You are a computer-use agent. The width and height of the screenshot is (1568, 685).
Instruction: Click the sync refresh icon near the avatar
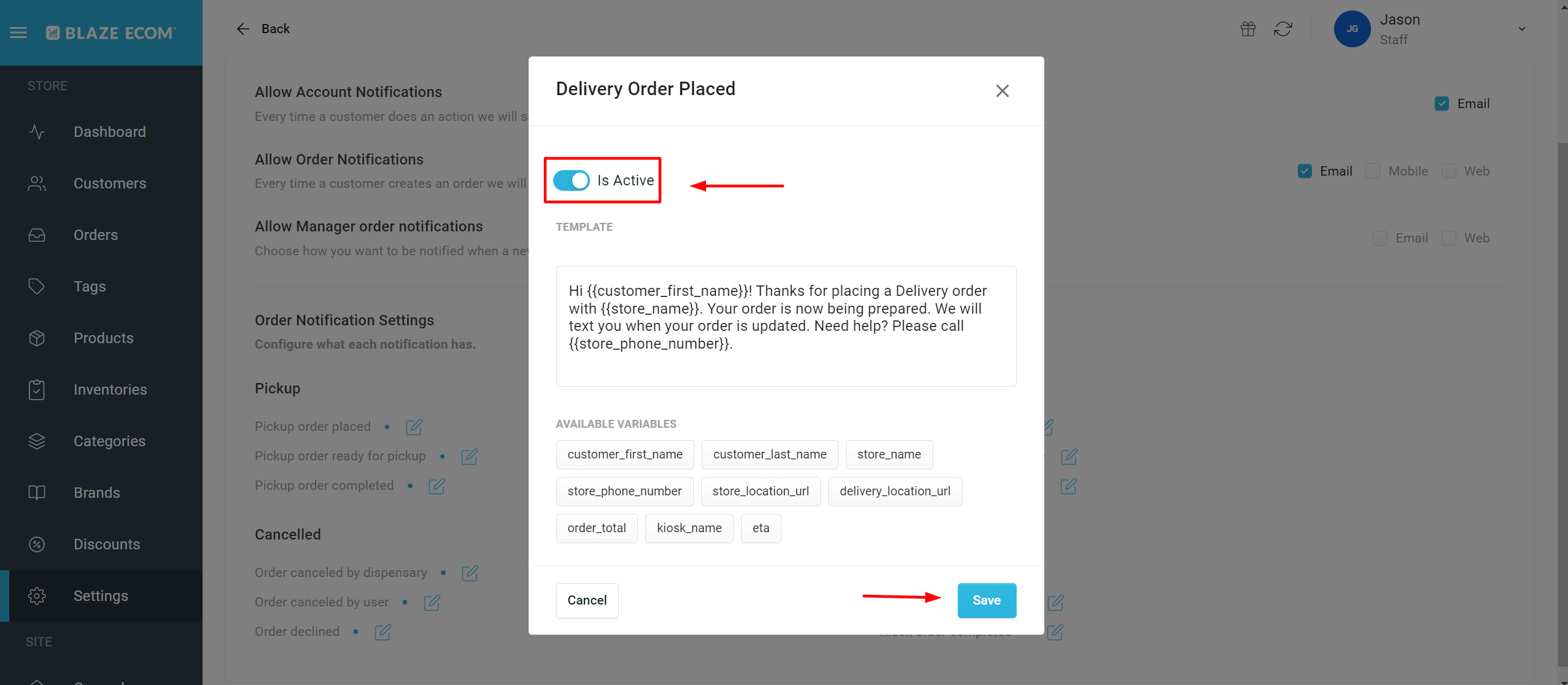tap(1283, 28)
